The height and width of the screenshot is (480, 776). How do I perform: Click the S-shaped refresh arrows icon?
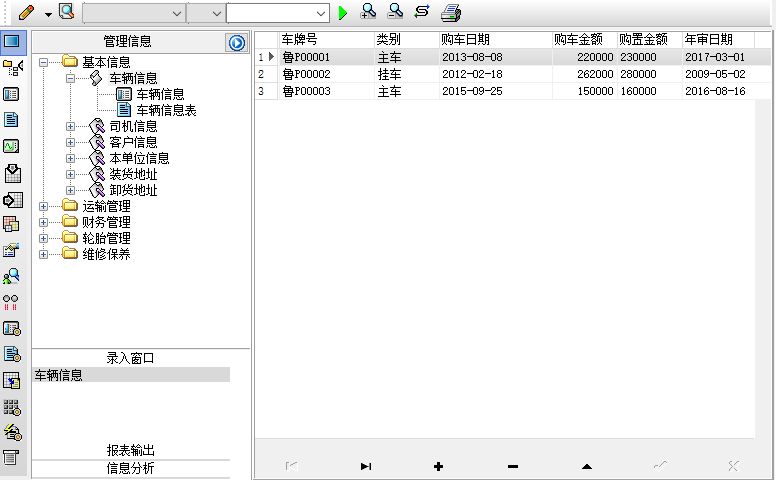pos(422,11)
